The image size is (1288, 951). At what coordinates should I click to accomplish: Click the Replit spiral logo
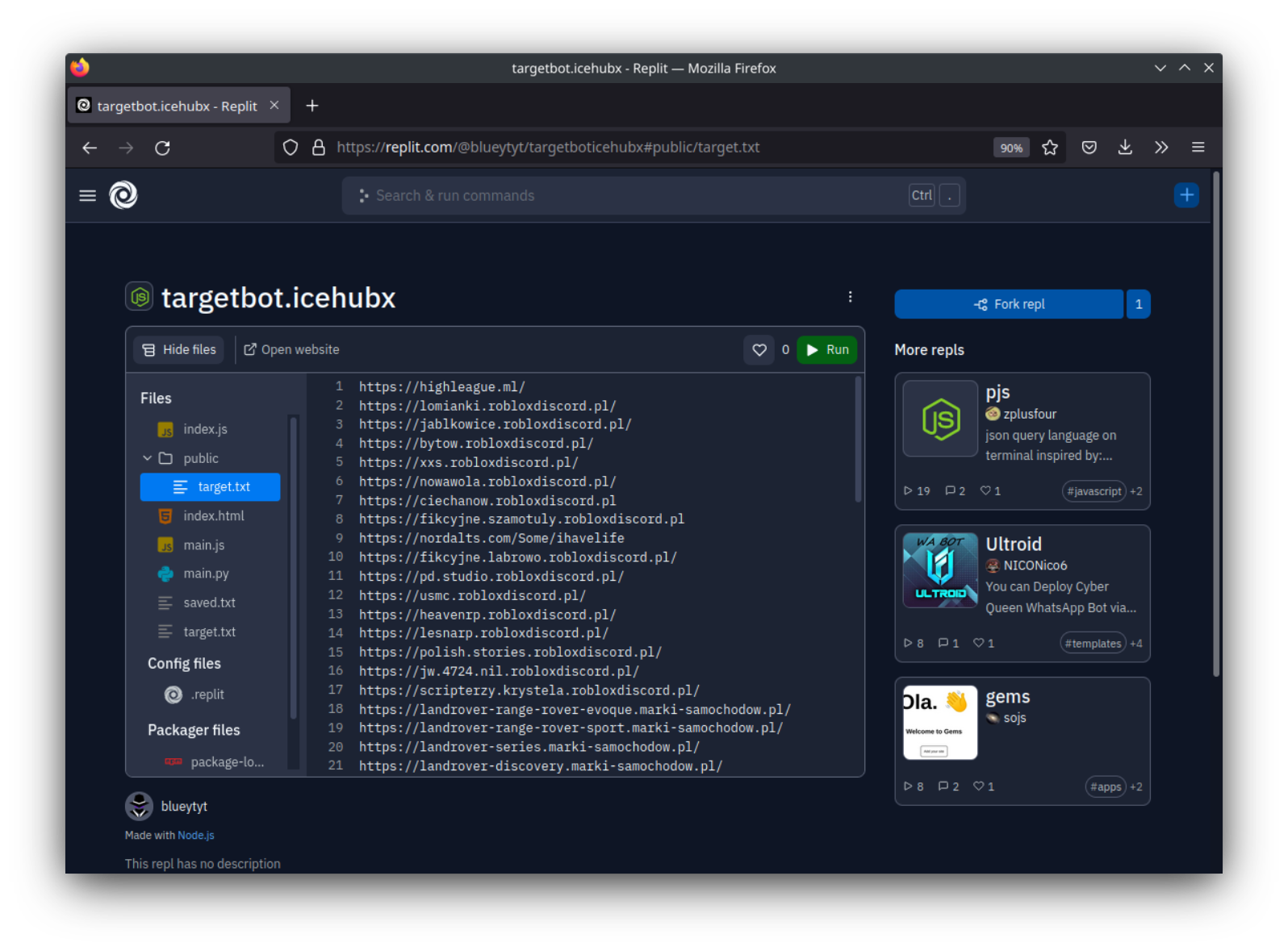click(x=123, y=195)
